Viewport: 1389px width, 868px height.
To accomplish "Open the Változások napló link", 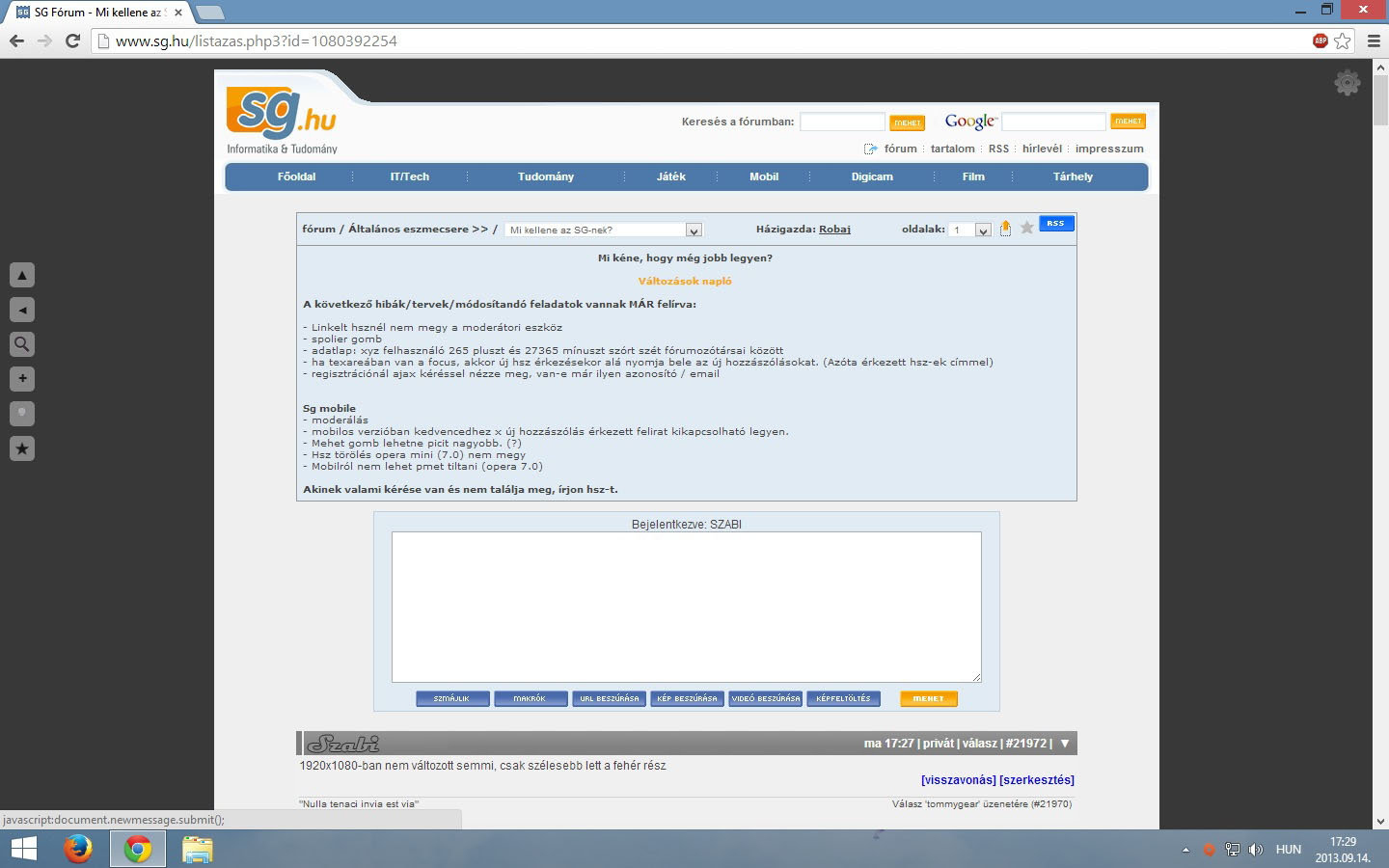I will [685, 282].
